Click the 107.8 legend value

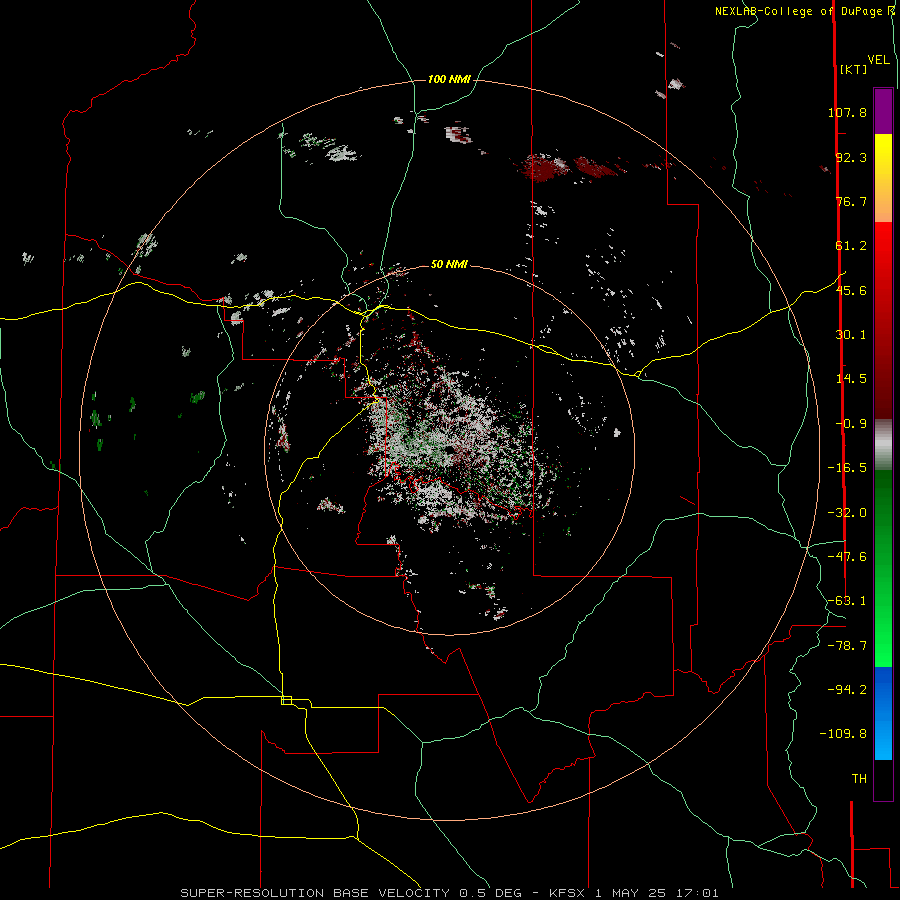[x=847, y=112]
